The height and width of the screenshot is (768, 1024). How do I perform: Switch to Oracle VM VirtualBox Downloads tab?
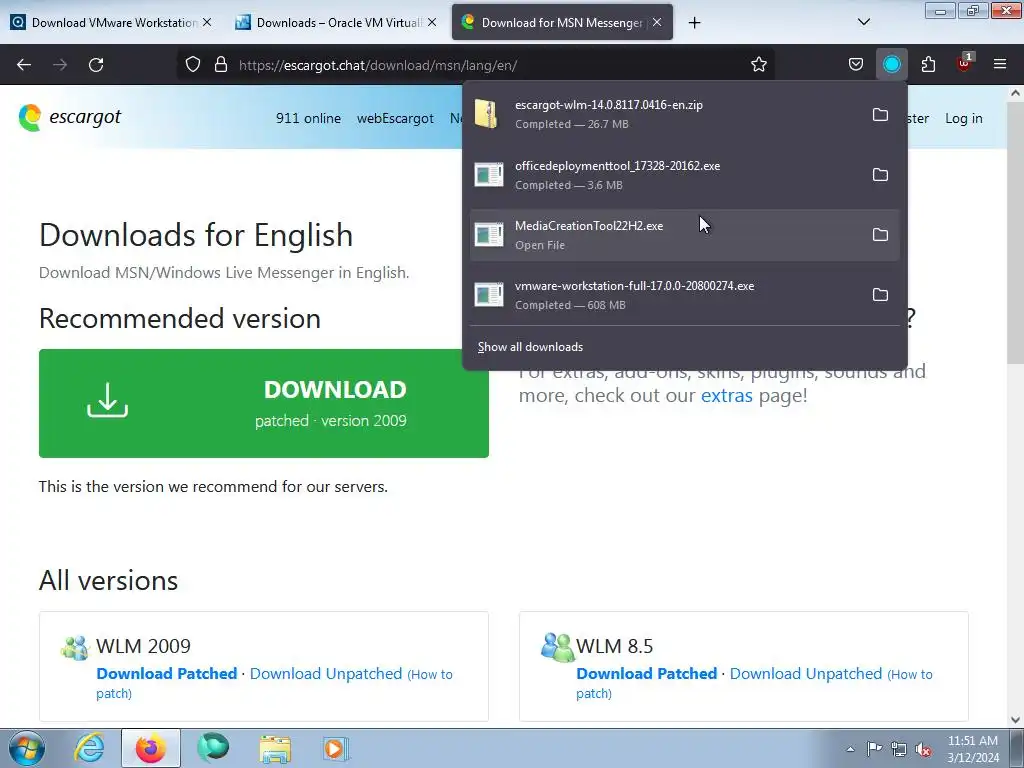pyautogui.click(x=336, y=22)
